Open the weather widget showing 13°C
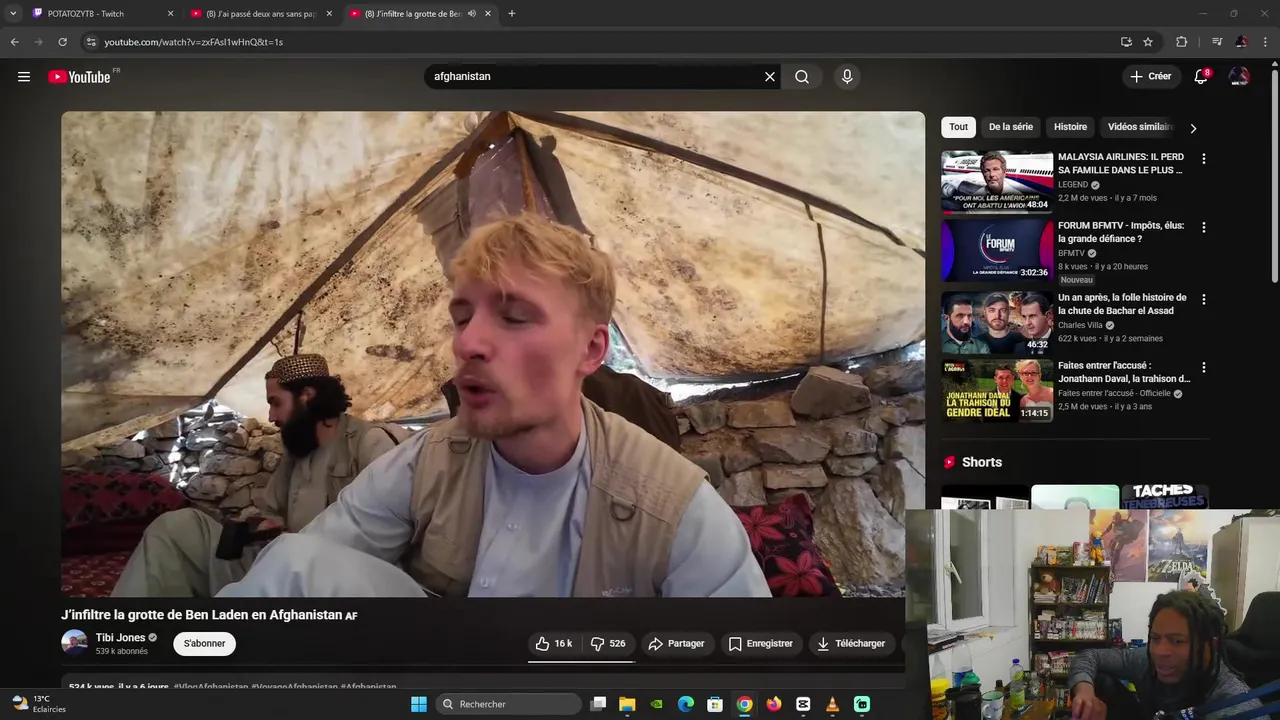This screenshot has height=720, width=1280. [x=38, y=704]
